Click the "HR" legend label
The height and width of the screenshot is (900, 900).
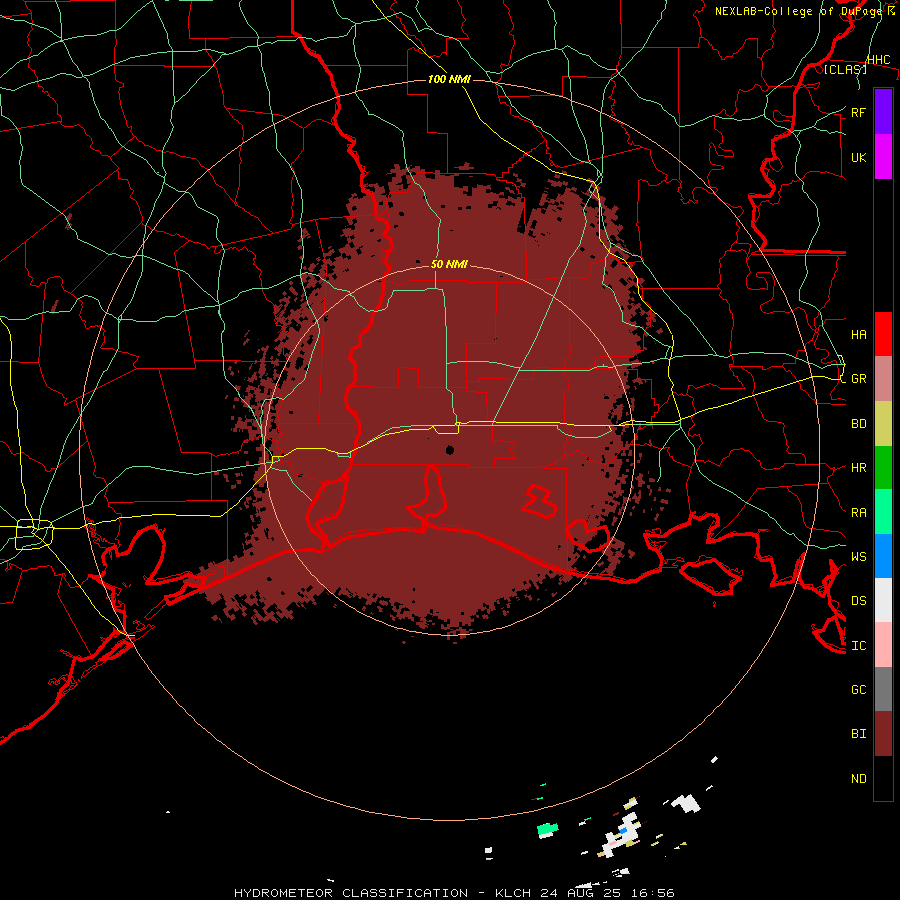tap(858, 468)
